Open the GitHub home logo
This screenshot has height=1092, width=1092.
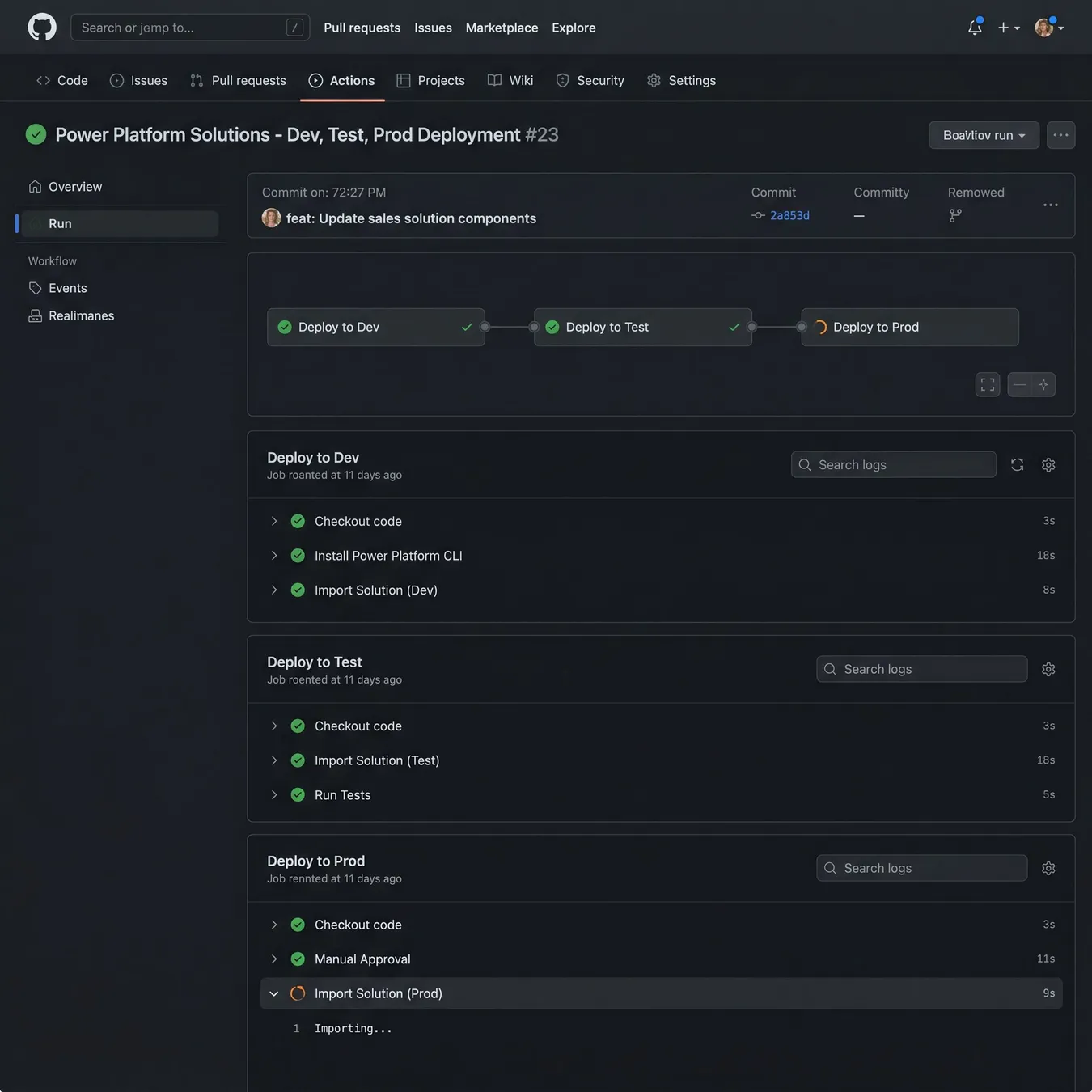point(42,27)
